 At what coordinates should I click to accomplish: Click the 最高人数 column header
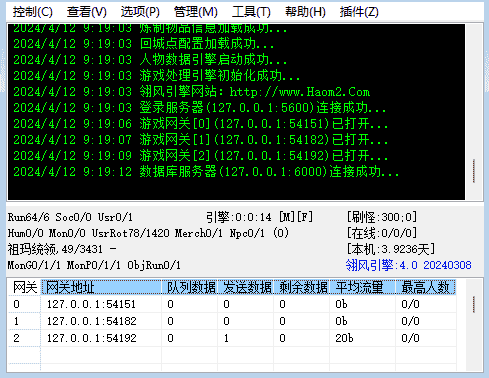click(x=425, y=287)
